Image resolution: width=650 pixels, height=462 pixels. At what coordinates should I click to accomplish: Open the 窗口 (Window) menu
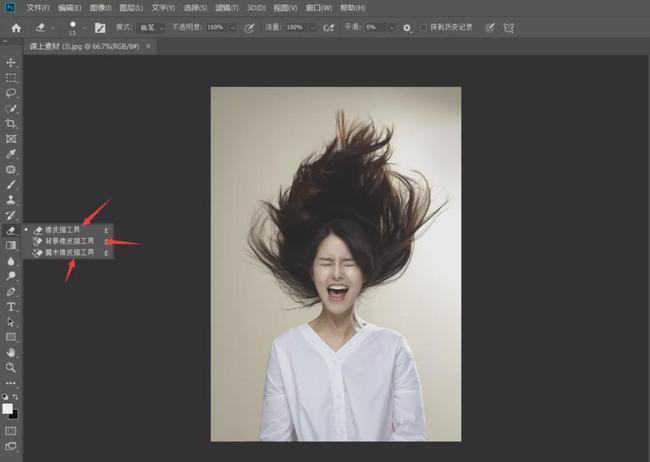[x=319, y=8]
